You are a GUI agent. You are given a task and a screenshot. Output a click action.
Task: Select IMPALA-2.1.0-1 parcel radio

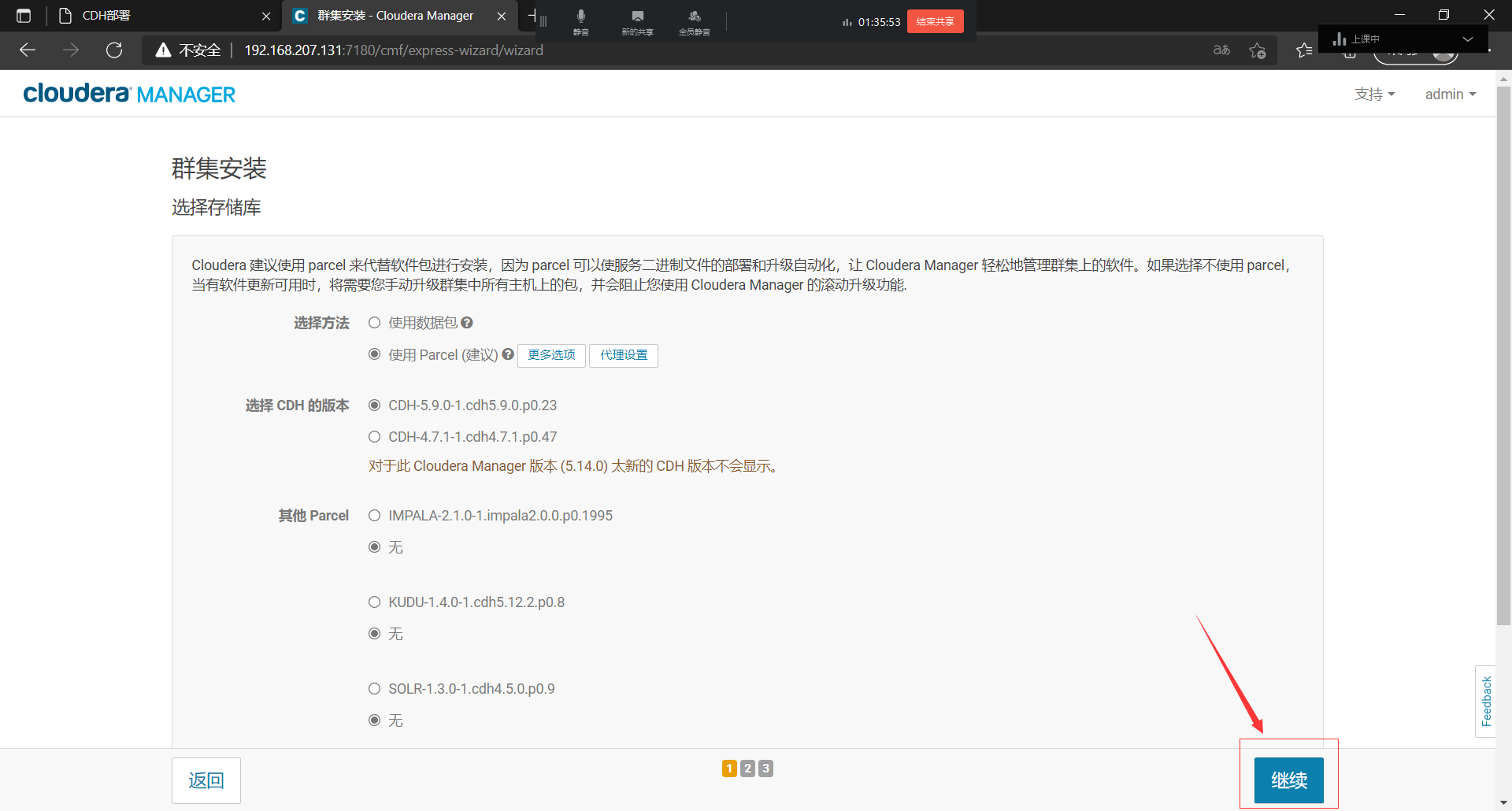coord(375,516)
